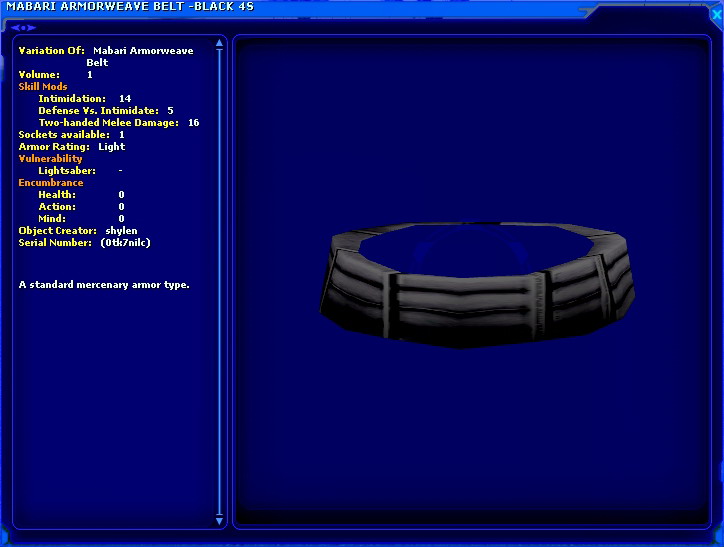Click the Skill Mods section heading
The image size is (724, 547).
[x=43, y=87]
